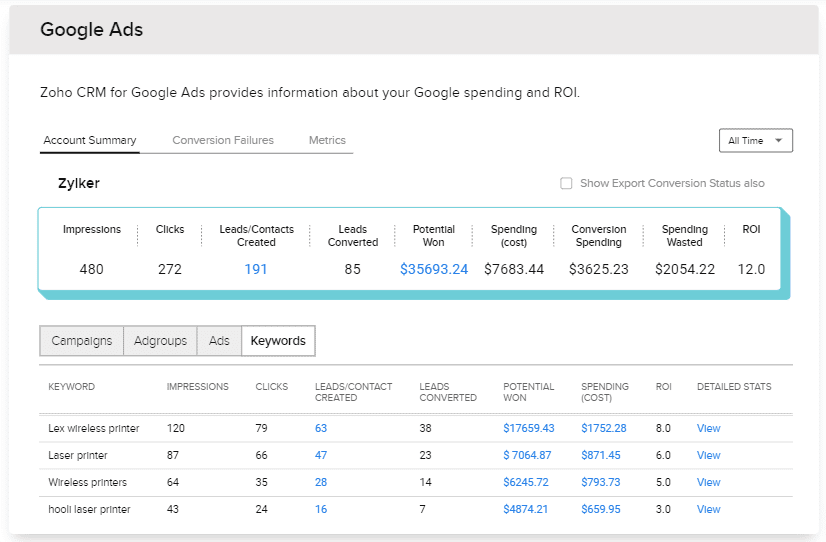Click the Google Ads page title

tap(92, 29)
